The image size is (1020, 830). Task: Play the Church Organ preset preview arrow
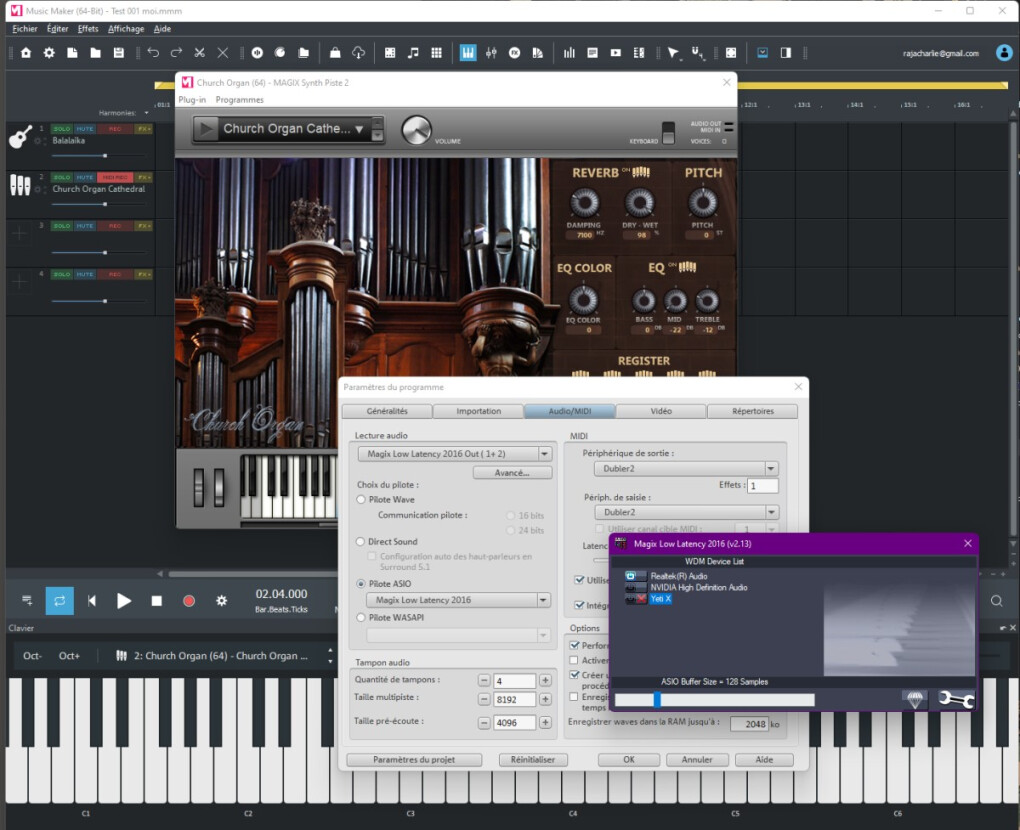(206, 129)
